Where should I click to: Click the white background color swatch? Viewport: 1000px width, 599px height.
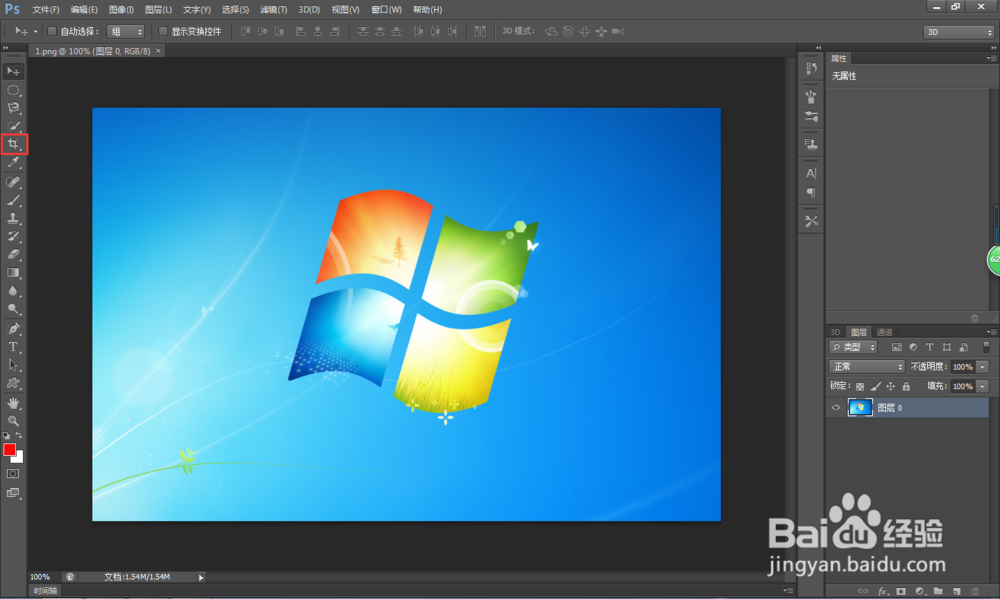click(x=18, y=458)
